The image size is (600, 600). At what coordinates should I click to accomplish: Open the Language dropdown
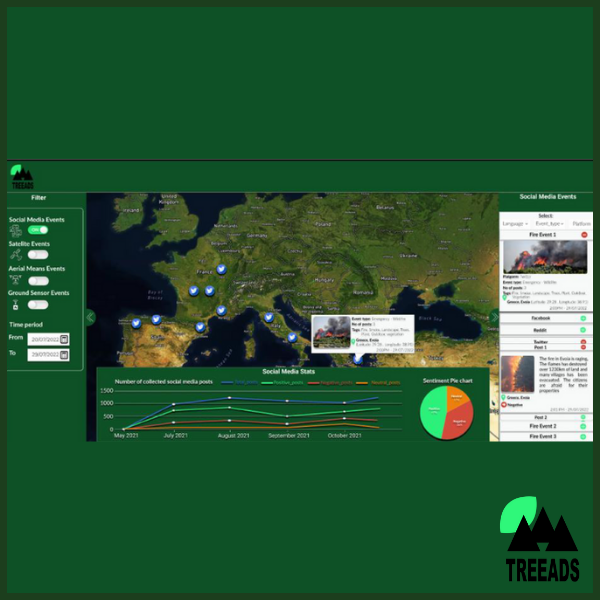tap(515, 223)
